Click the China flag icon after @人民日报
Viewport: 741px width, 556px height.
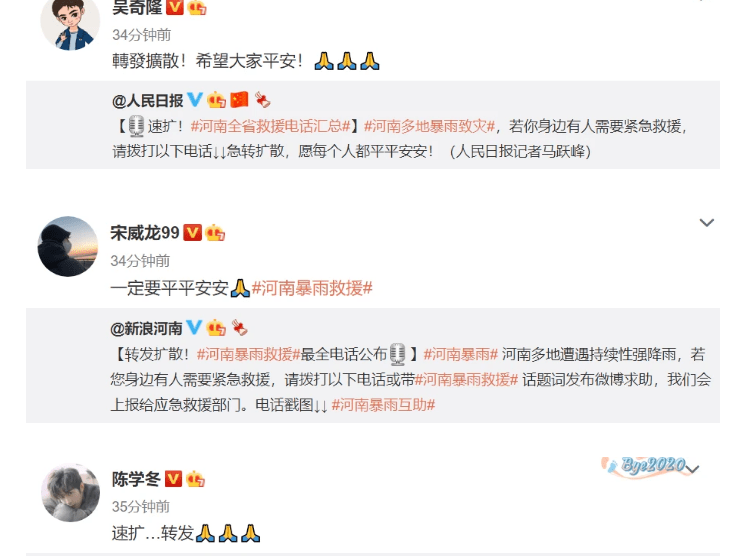pos(239,100)
